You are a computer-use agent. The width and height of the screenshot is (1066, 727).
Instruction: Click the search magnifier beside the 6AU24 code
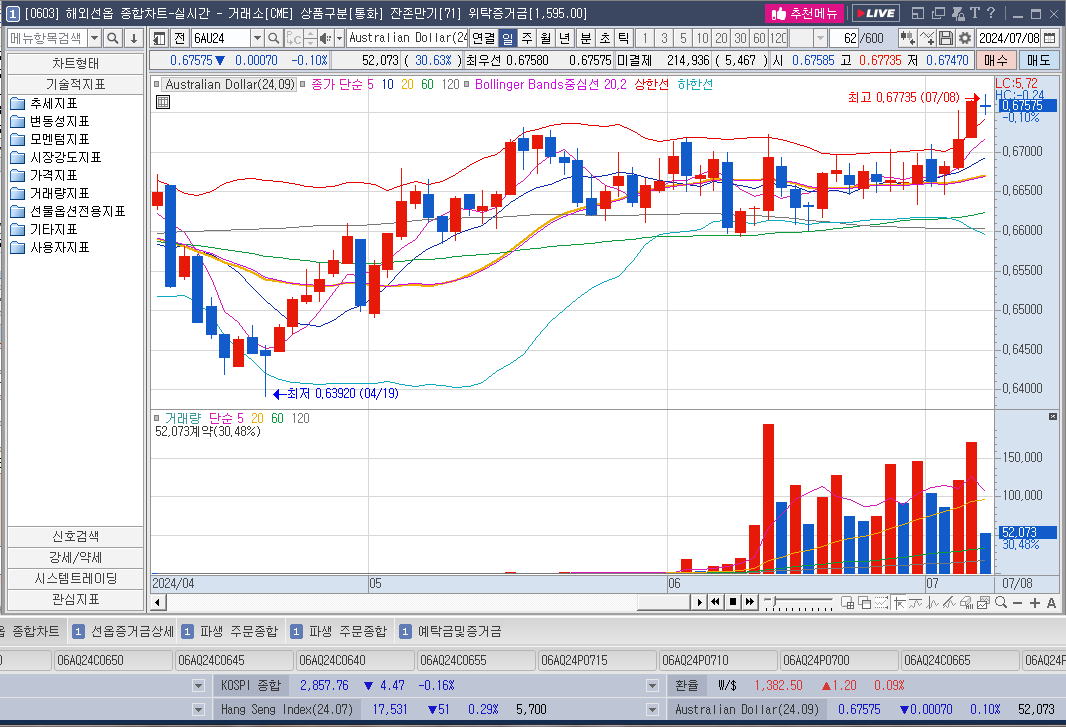coord(274,38)
